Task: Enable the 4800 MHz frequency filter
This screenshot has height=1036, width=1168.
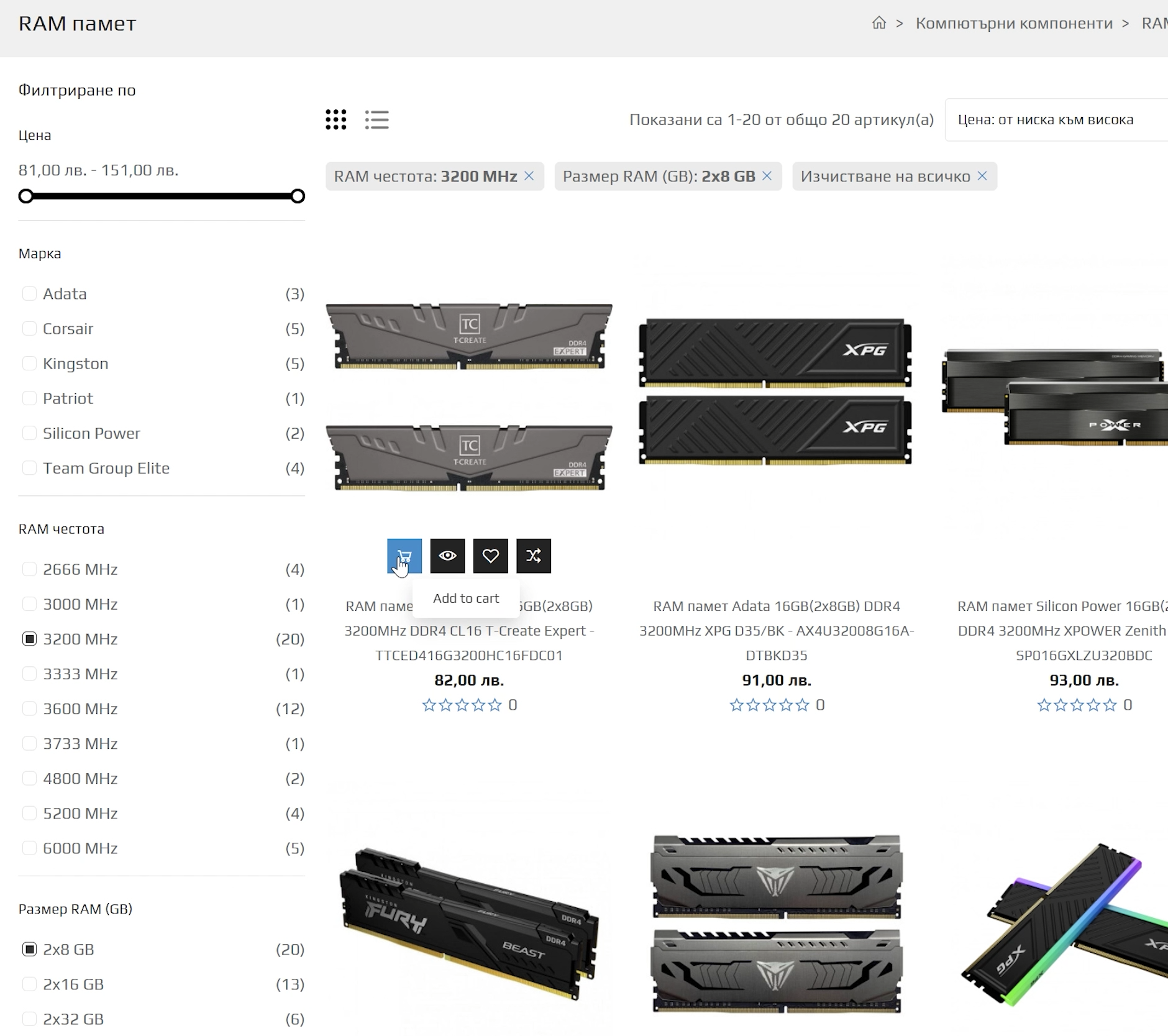Action: [x=29, y=777]
